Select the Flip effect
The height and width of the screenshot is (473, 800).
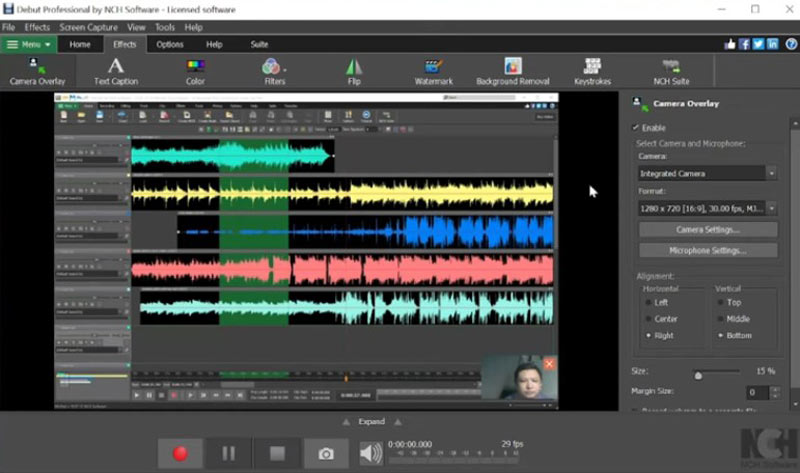click(x=354, y=72)
